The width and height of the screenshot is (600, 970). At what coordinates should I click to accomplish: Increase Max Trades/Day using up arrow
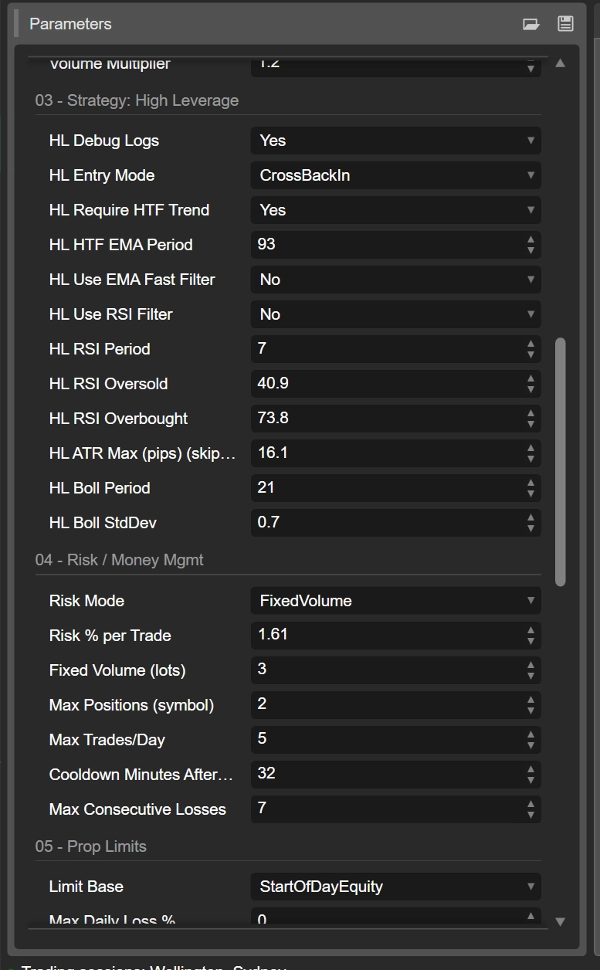coord(531,734)
